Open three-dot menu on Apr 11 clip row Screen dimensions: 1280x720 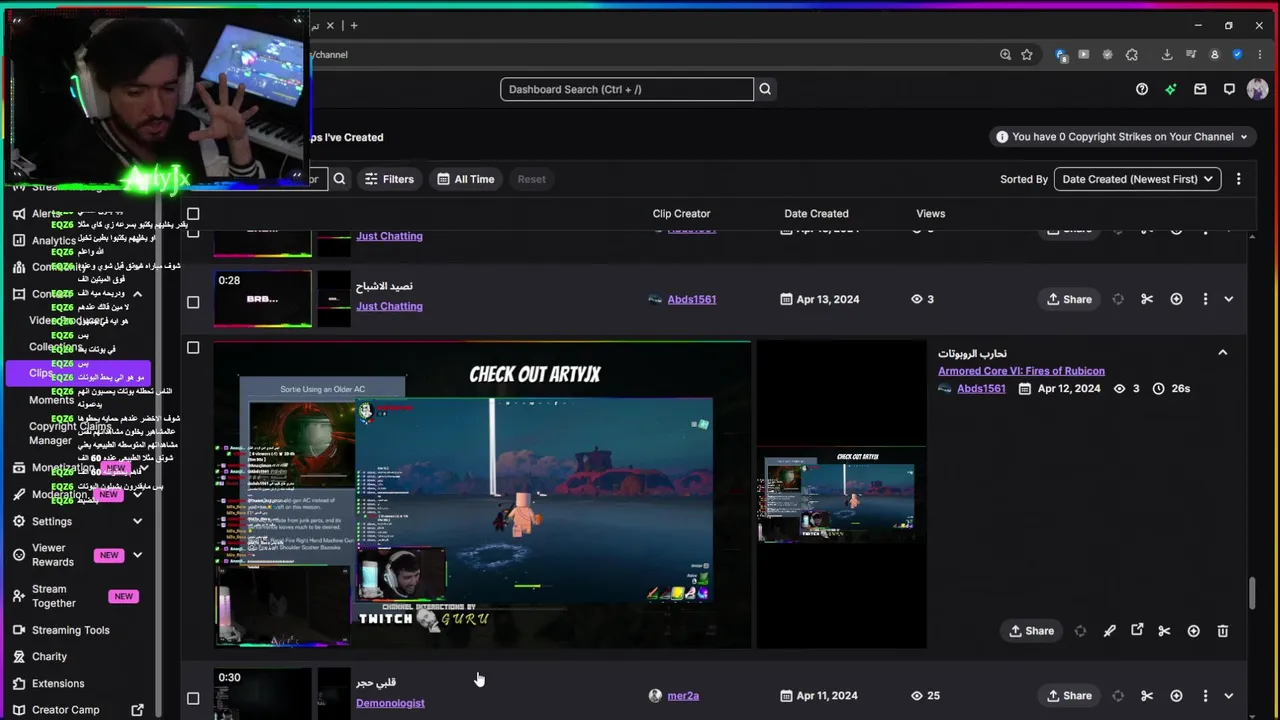1205,695
